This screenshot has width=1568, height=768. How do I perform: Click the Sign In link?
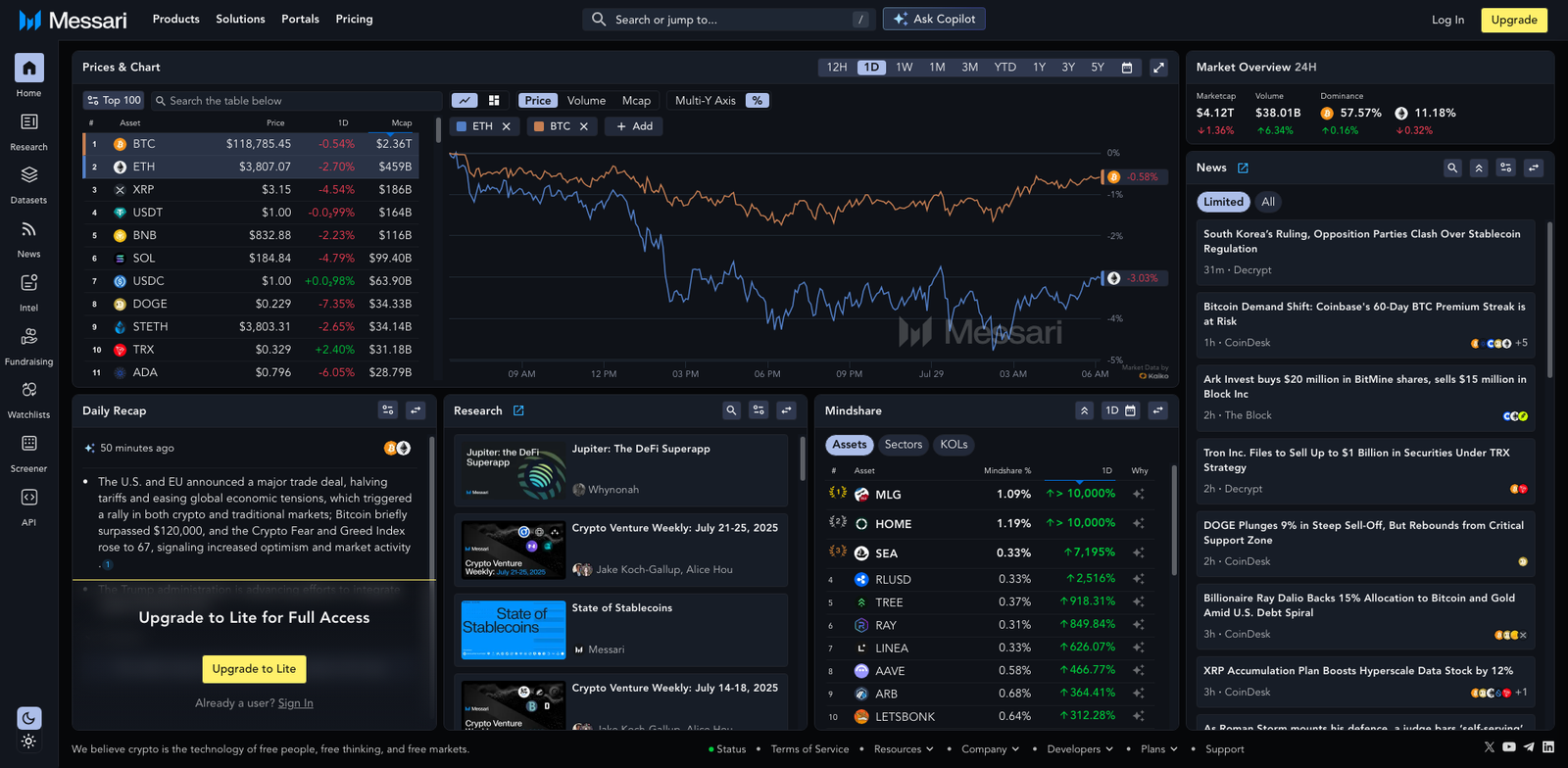click(x=296, y=703)
